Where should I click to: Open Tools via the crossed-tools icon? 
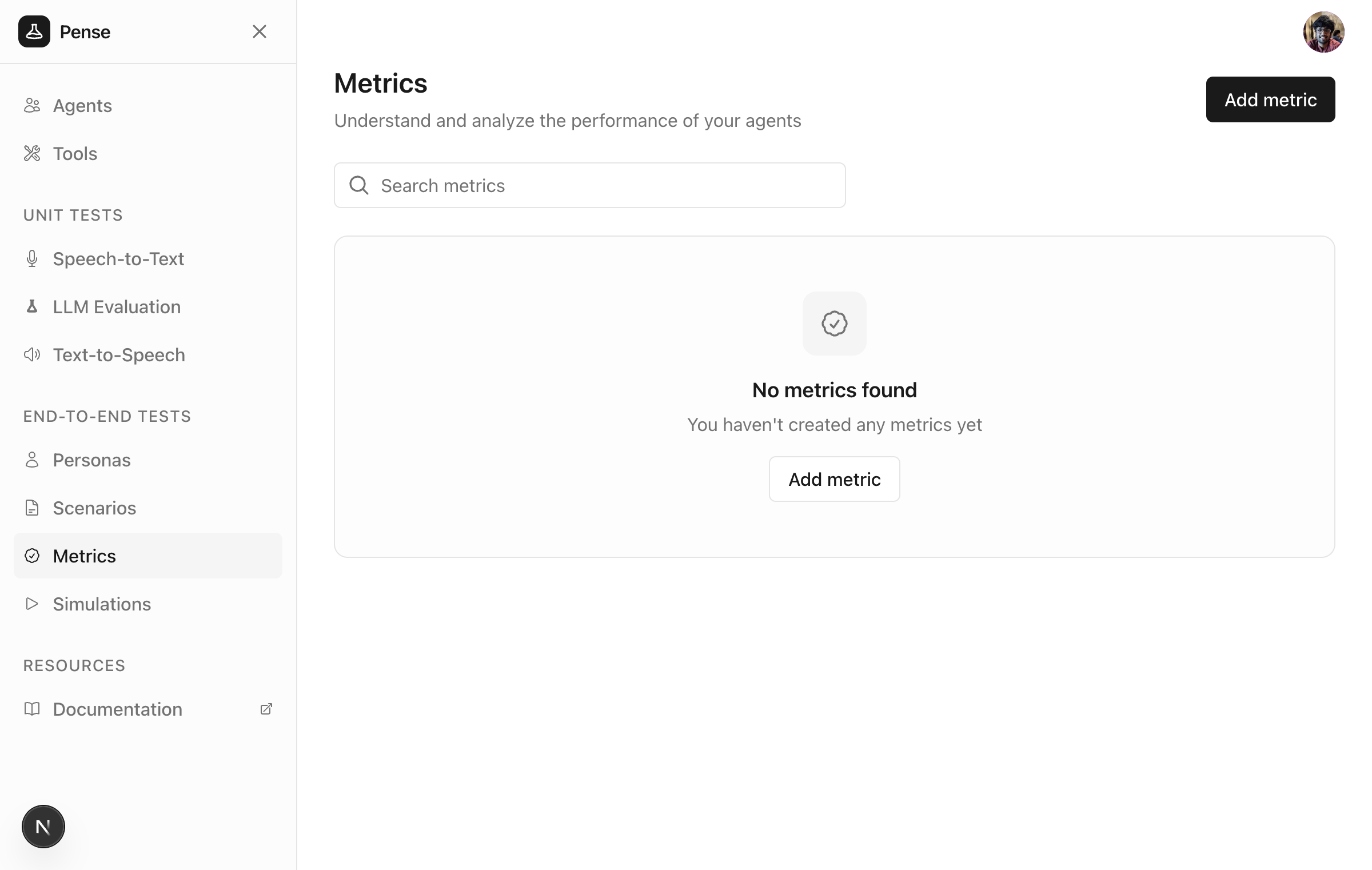(x=32, y=153)
